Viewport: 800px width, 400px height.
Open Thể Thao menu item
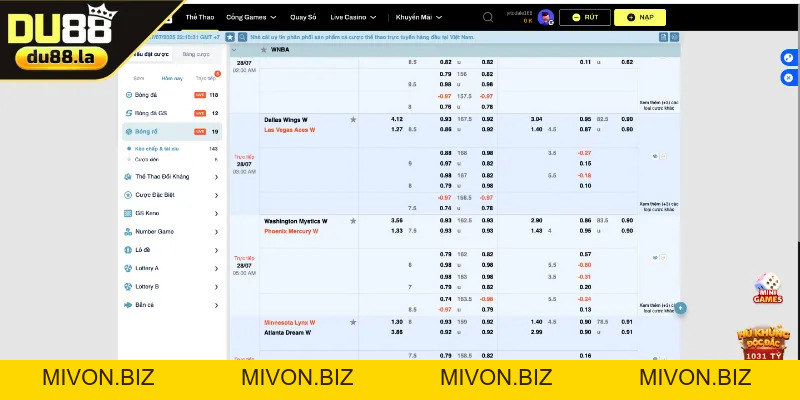[x=199, y=17]
